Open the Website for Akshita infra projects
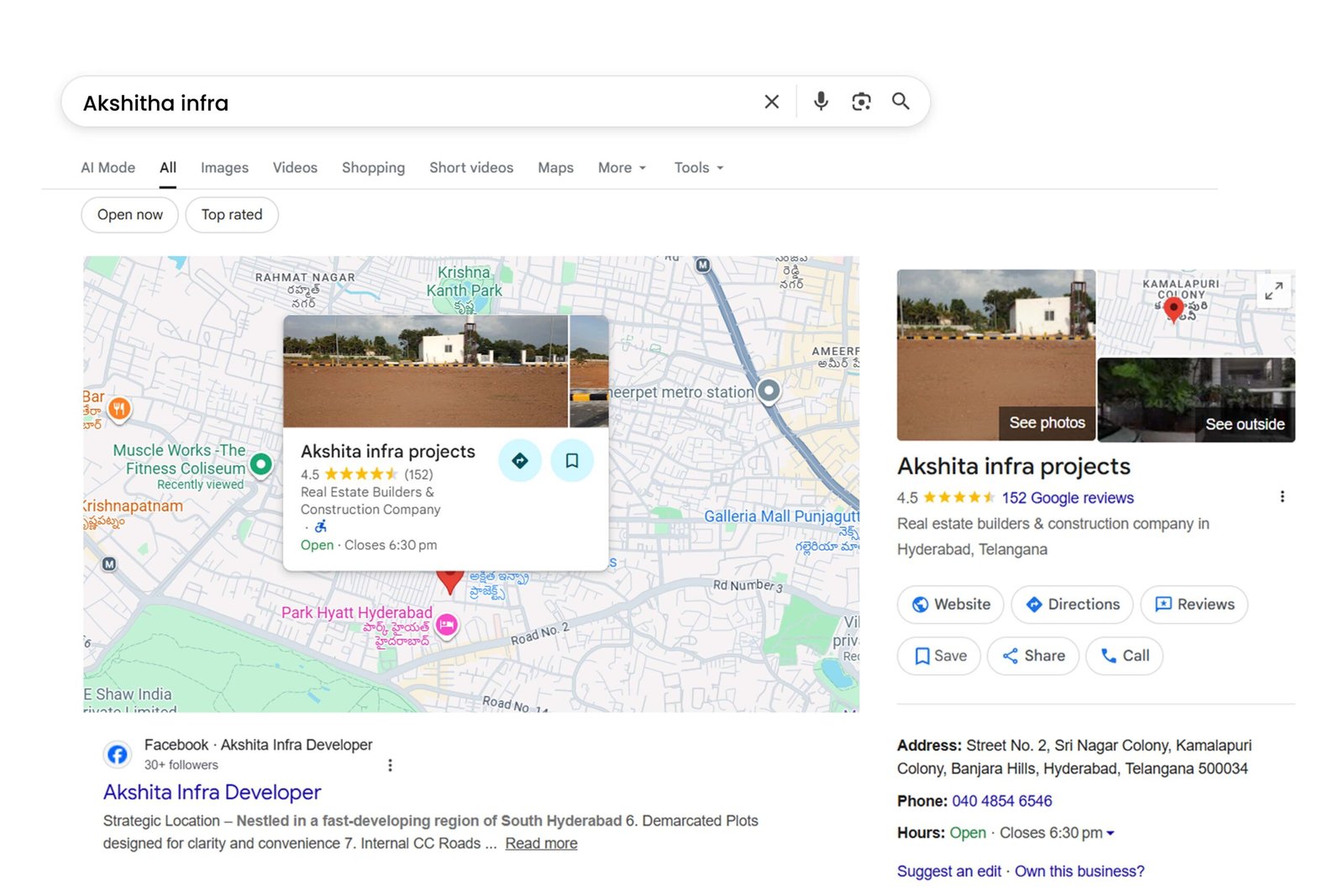The width and height of the screenshot is (1344, 896). point(950,604)
